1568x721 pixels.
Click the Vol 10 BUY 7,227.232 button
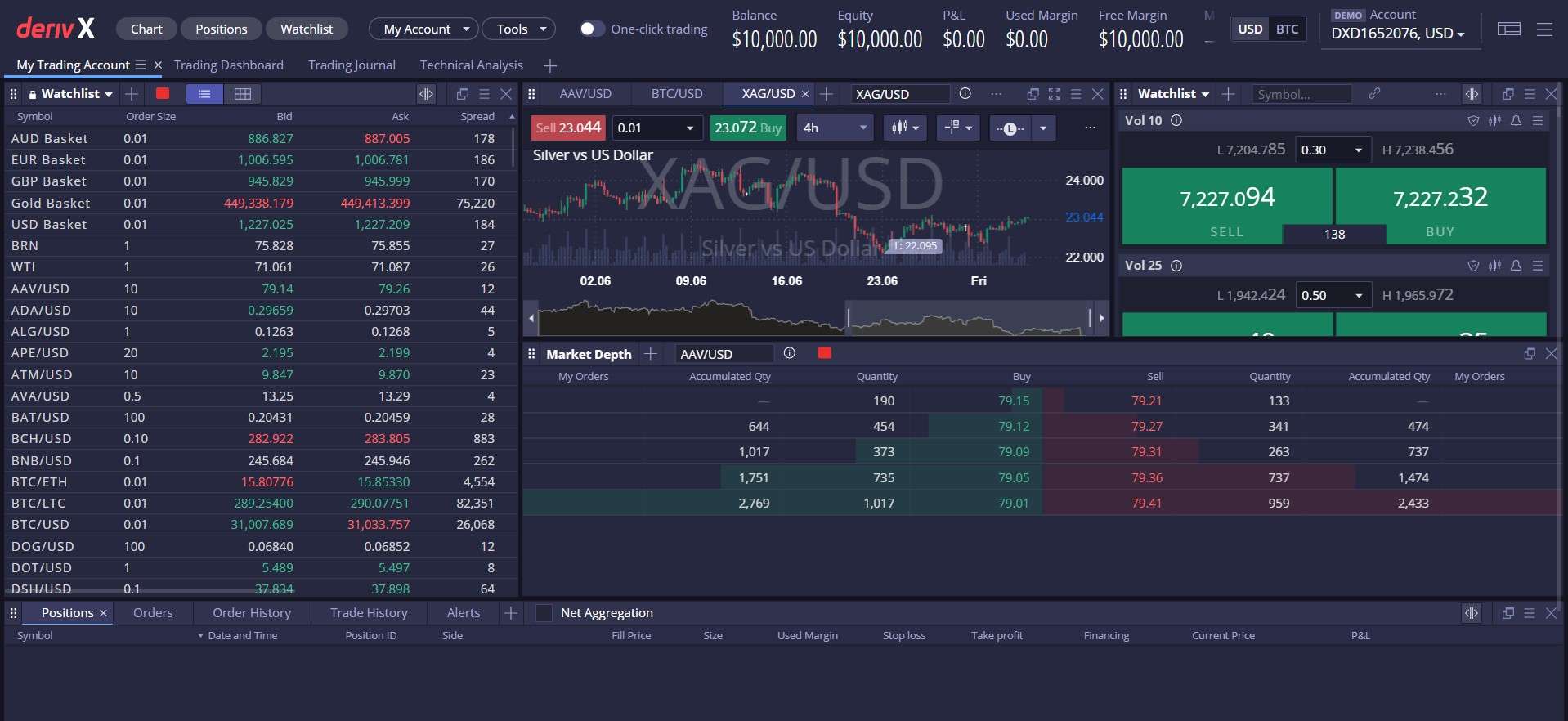click(x=1440, y=206)
